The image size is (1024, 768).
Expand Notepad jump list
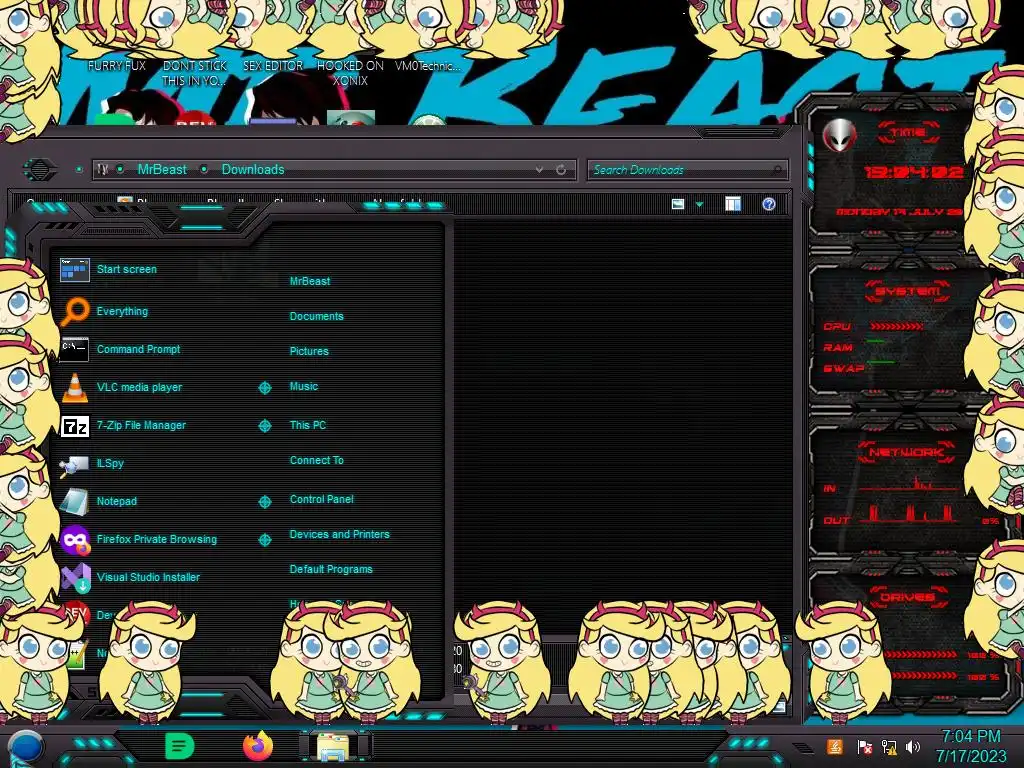coord(264,502)
